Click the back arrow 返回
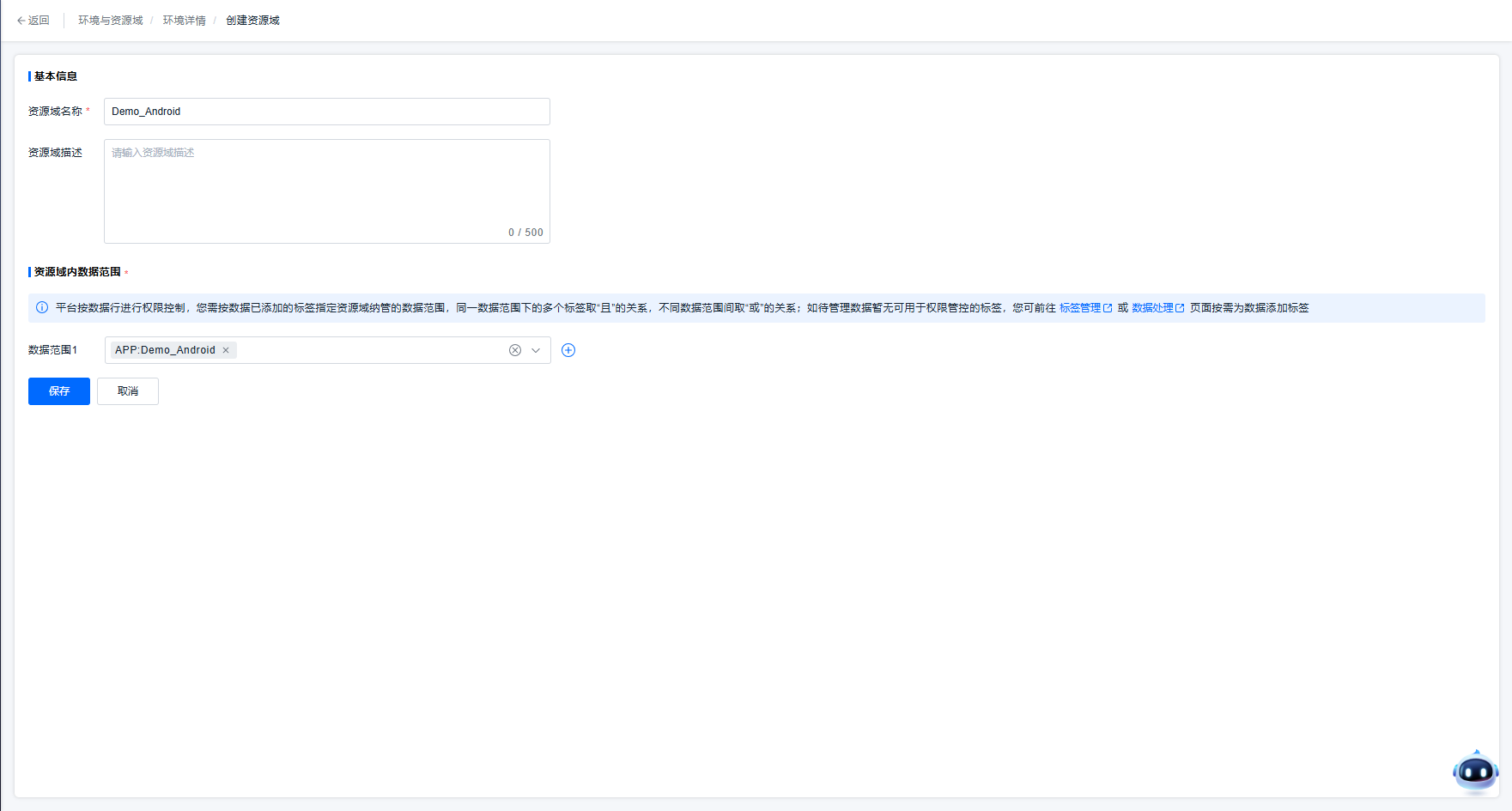The image size is (1512, 811). (33, 21)
